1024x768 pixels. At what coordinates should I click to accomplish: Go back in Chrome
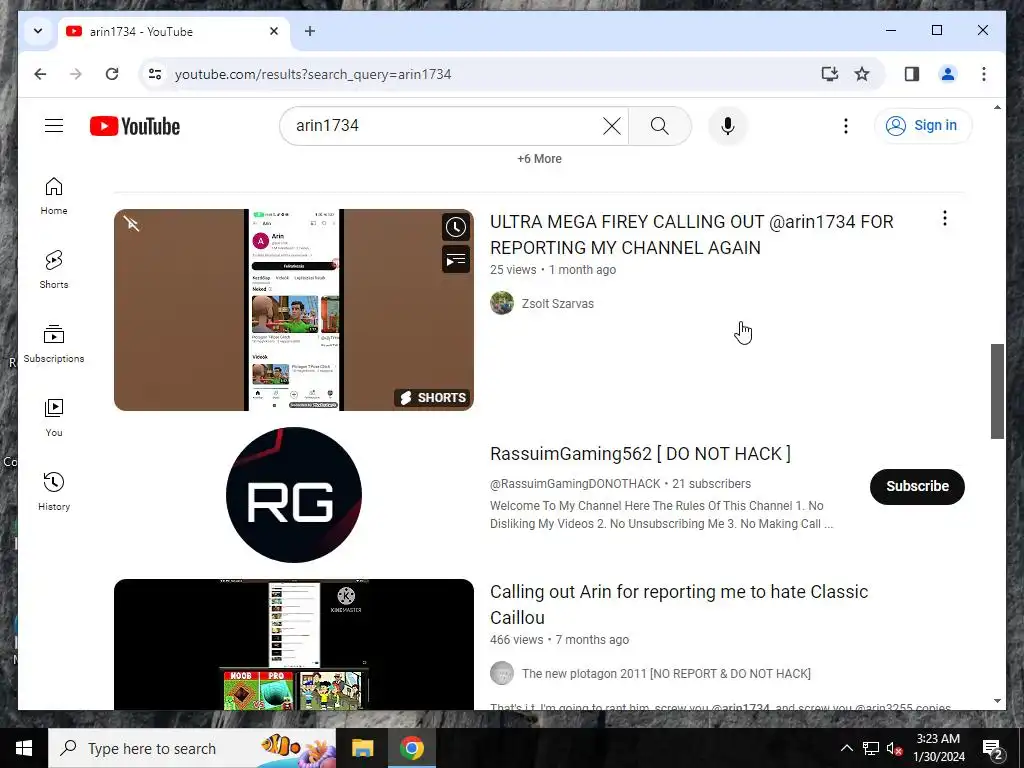point(40,74)
